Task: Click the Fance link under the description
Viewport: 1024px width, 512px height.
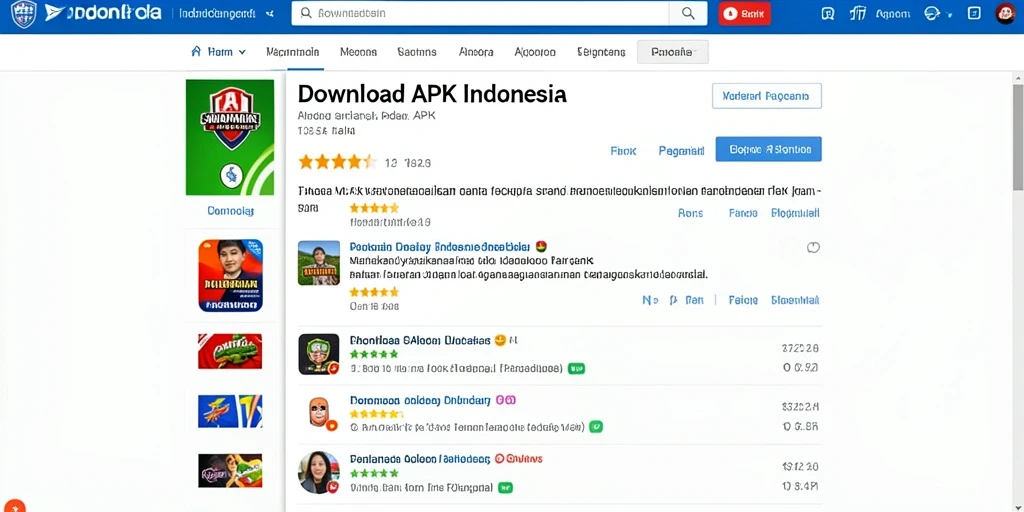Action: click(743, 213)
